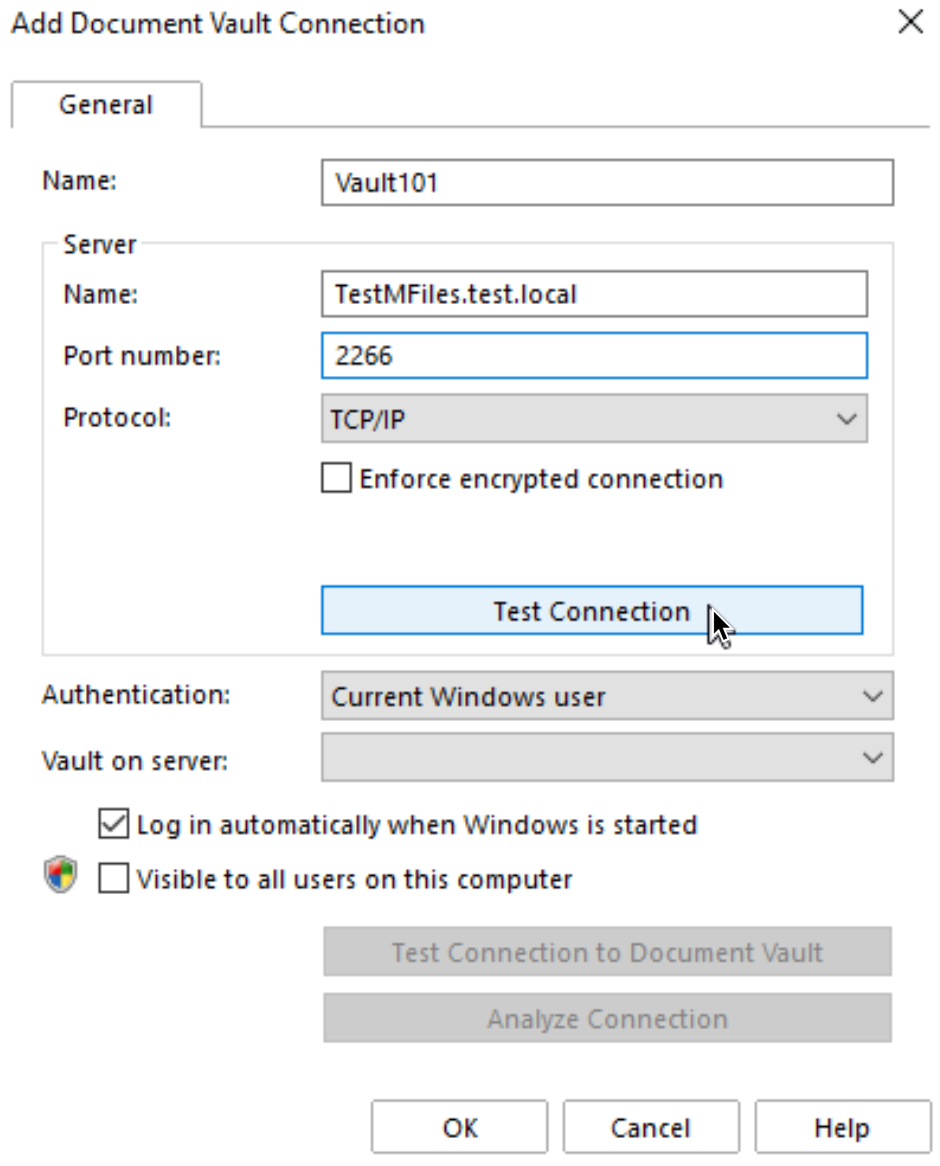The height and width of the screenshot is (1166, 940).
Task: Click Test Connection to Document Vault
Action: pos(607,952)
